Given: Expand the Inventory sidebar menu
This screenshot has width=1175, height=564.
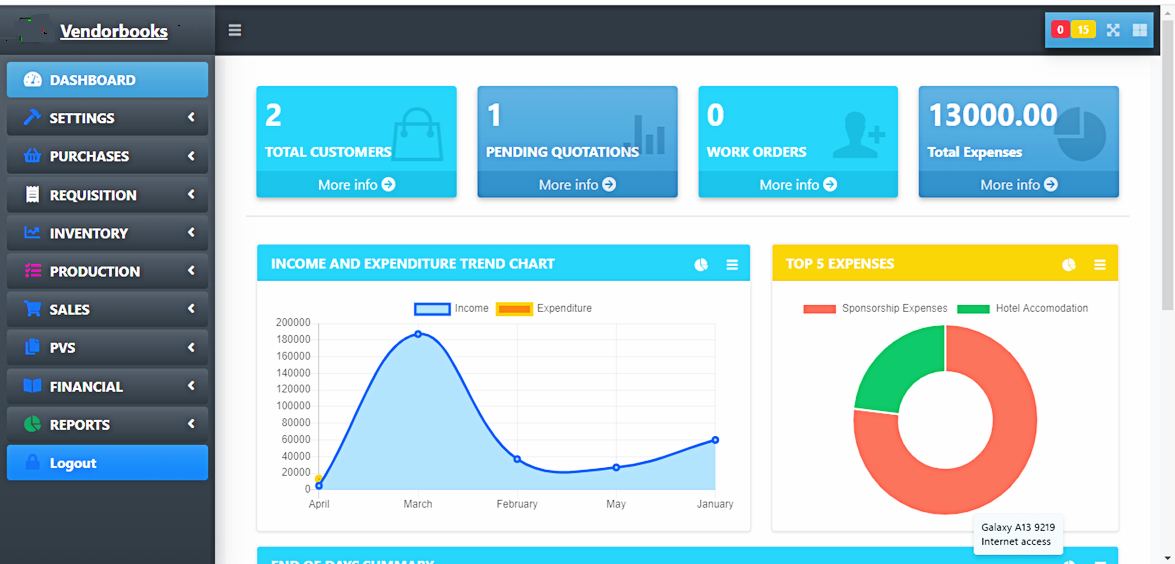Looking at the screenshot, I should click(107, 233).
